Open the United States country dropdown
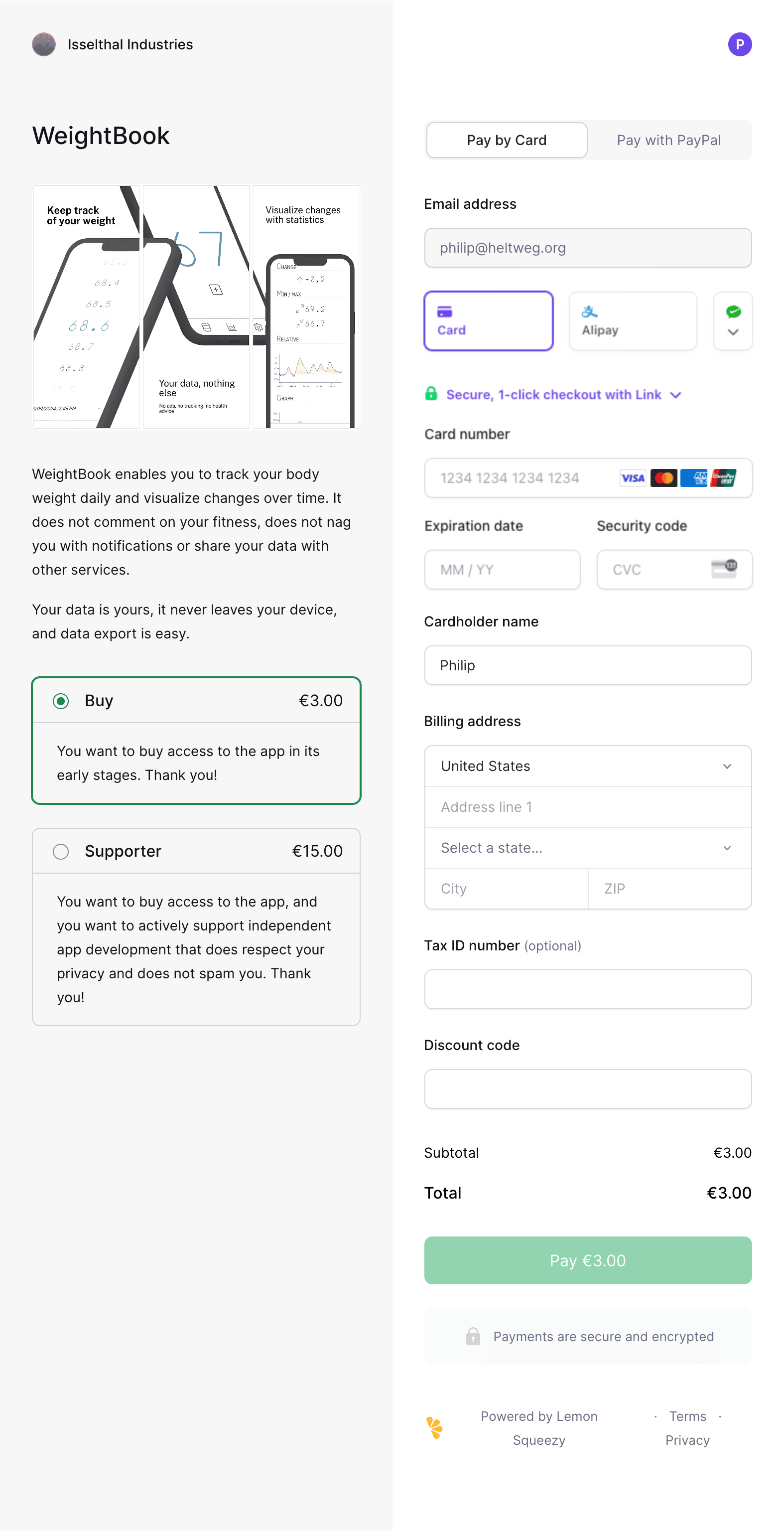784x1531 pixels. 587,766
